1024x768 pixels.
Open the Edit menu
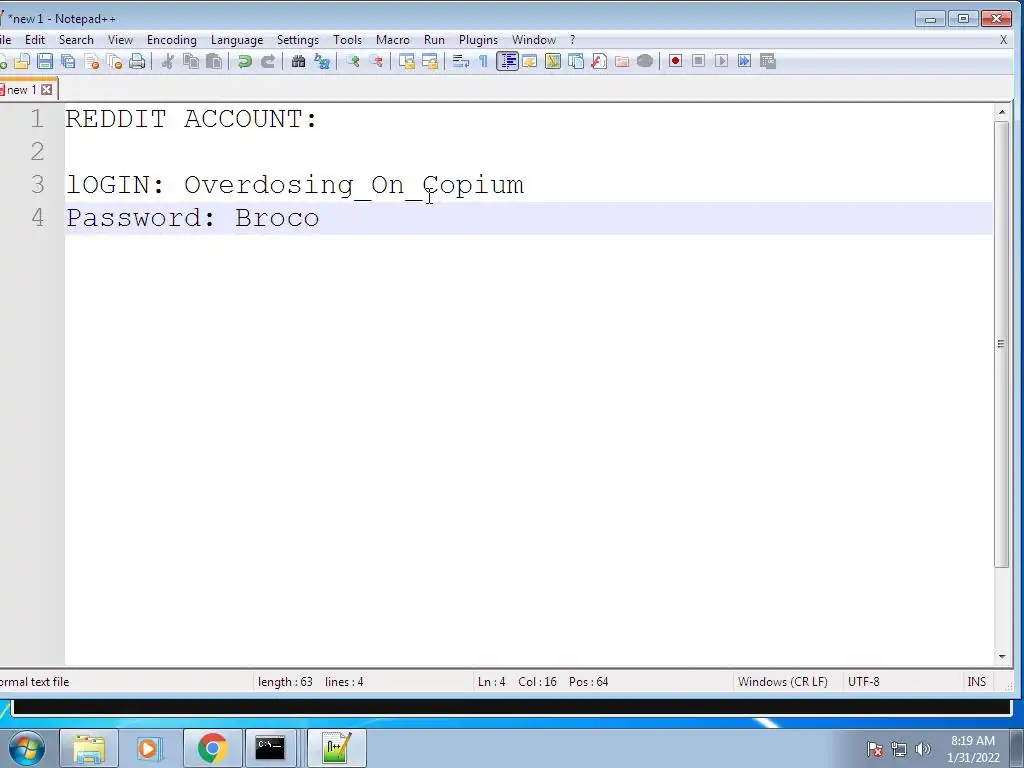click(x=35, y=40)
